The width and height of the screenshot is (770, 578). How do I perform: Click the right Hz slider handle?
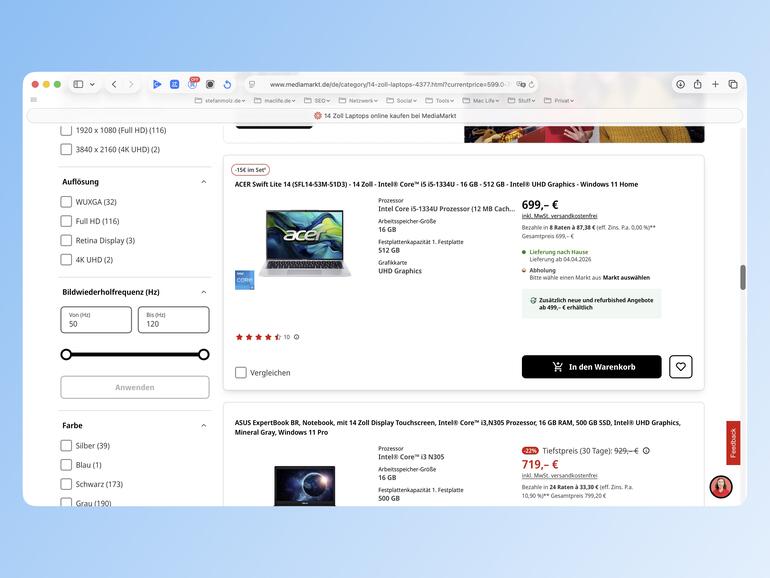coord(204,354)
